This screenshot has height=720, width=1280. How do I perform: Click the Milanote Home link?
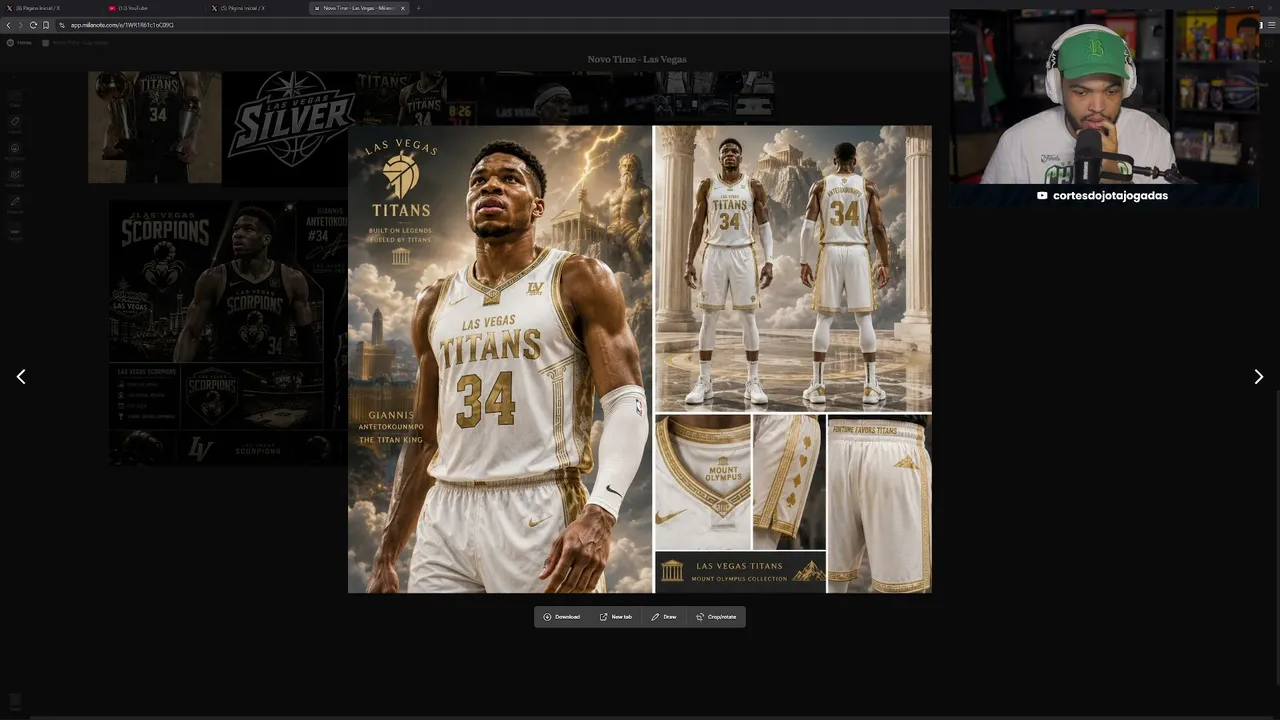point(20,43)
